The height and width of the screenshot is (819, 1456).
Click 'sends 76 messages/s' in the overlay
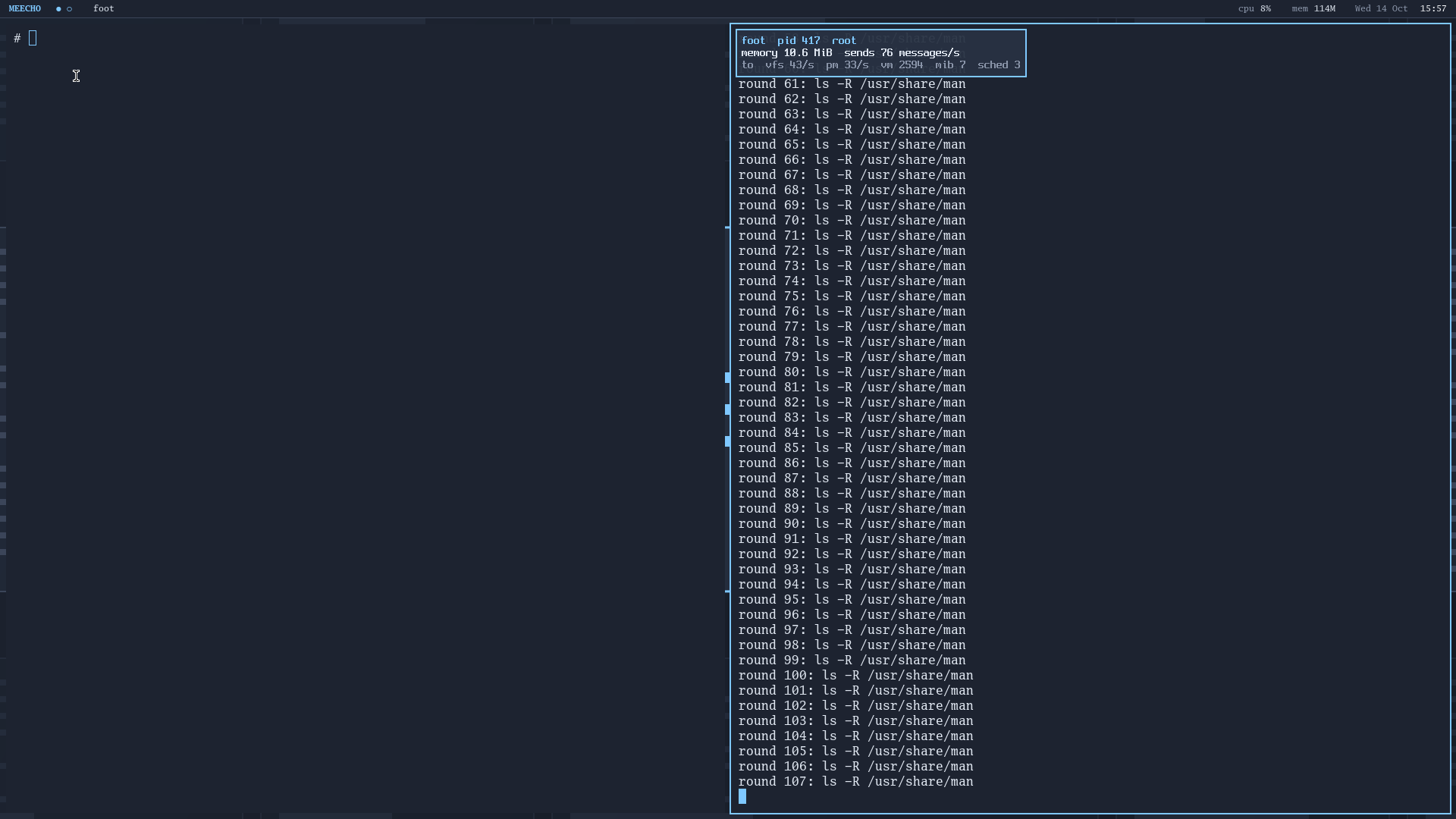(902, 53)
